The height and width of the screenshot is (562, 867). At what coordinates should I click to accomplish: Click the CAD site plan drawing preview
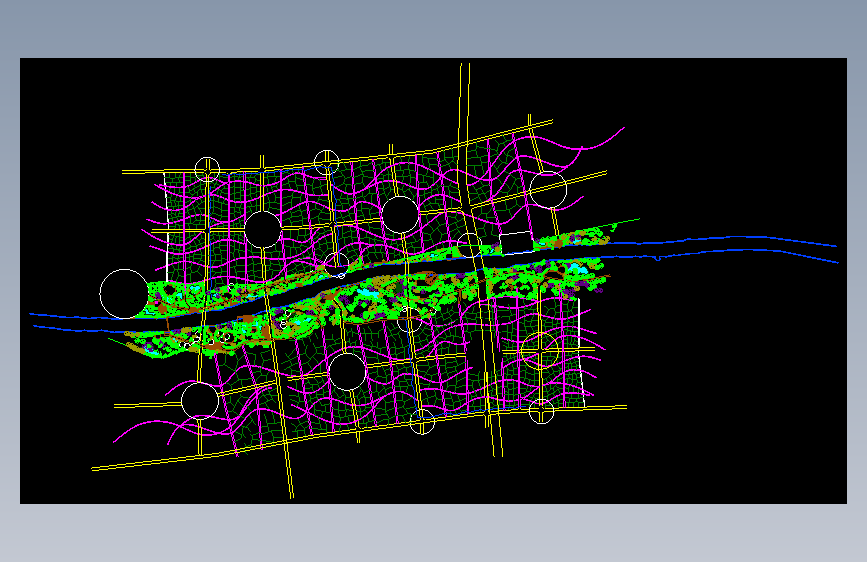click(433, 280)
